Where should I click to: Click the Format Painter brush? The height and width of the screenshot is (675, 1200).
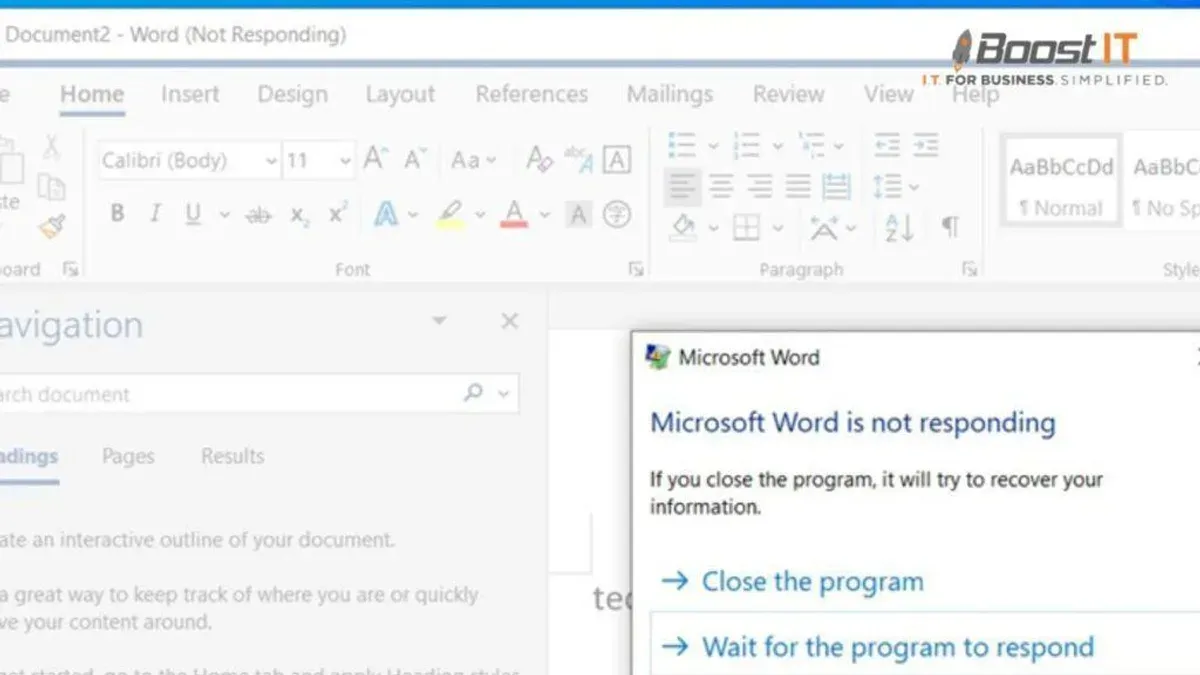(x=52, y=226)
